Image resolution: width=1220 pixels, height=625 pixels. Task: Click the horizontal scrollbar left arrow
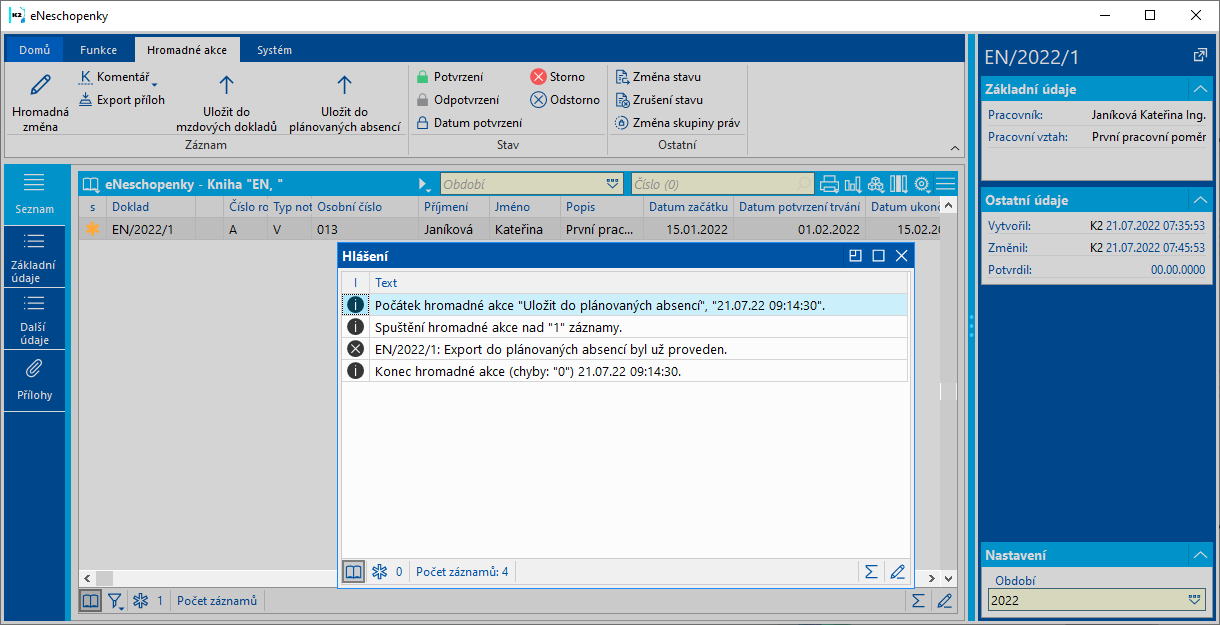click(x=87, y=578)
